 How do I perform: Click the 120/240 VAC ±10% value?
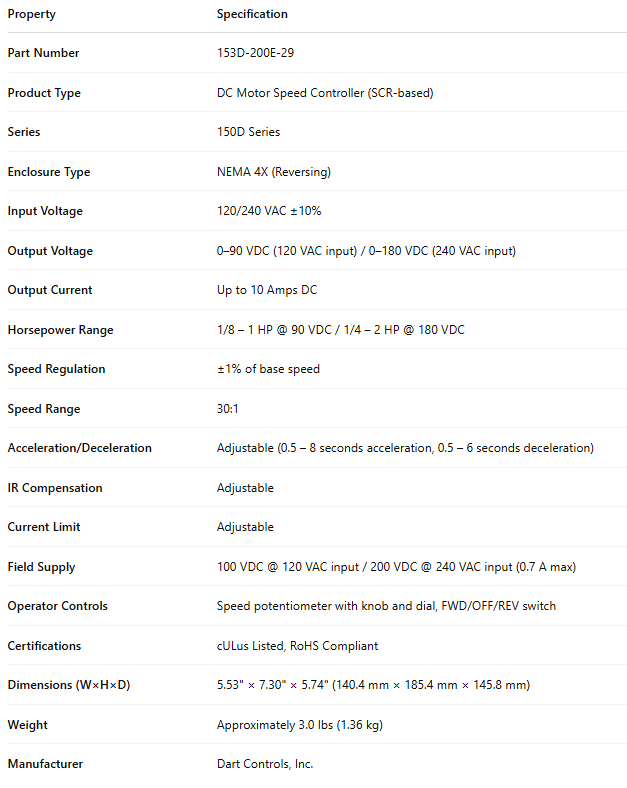point(269,211)
